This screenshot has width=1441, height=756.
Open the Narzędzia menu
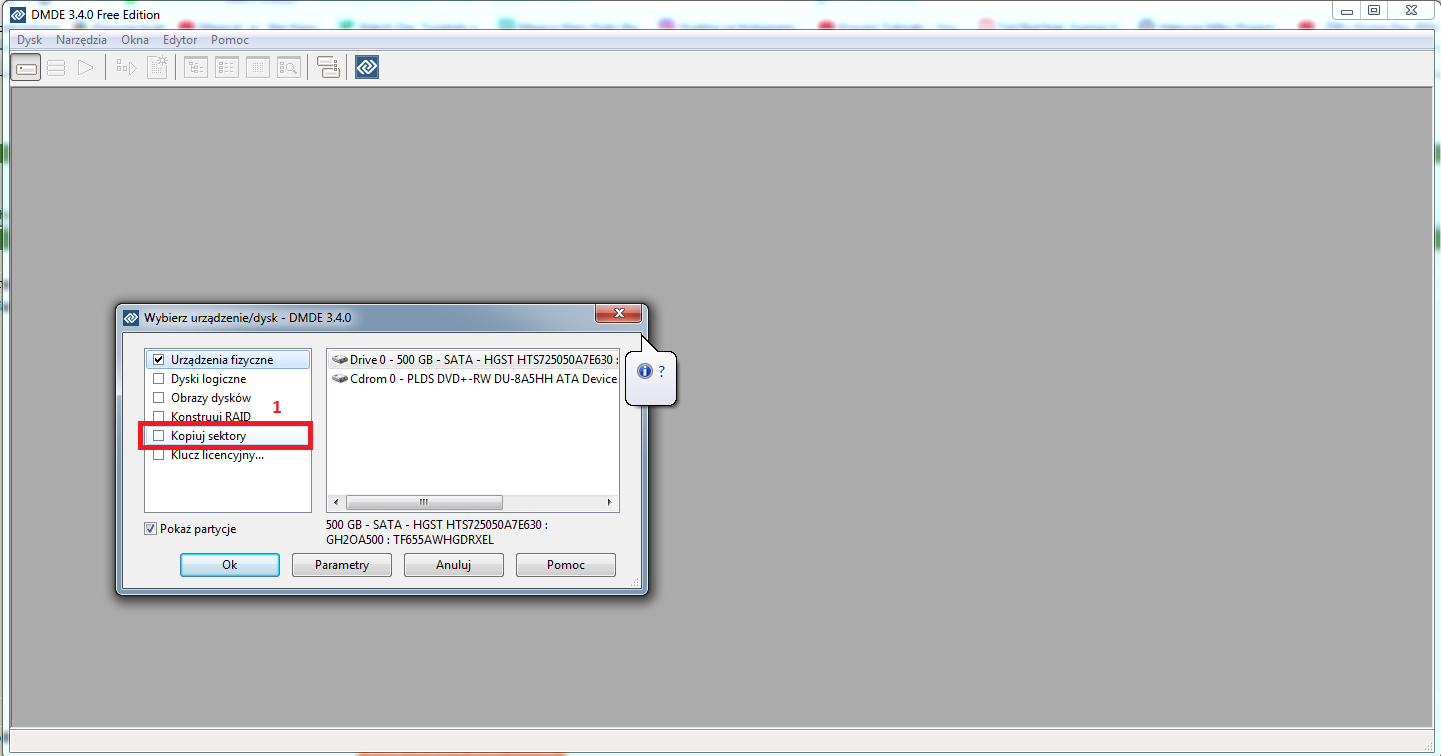coord(82,40)
